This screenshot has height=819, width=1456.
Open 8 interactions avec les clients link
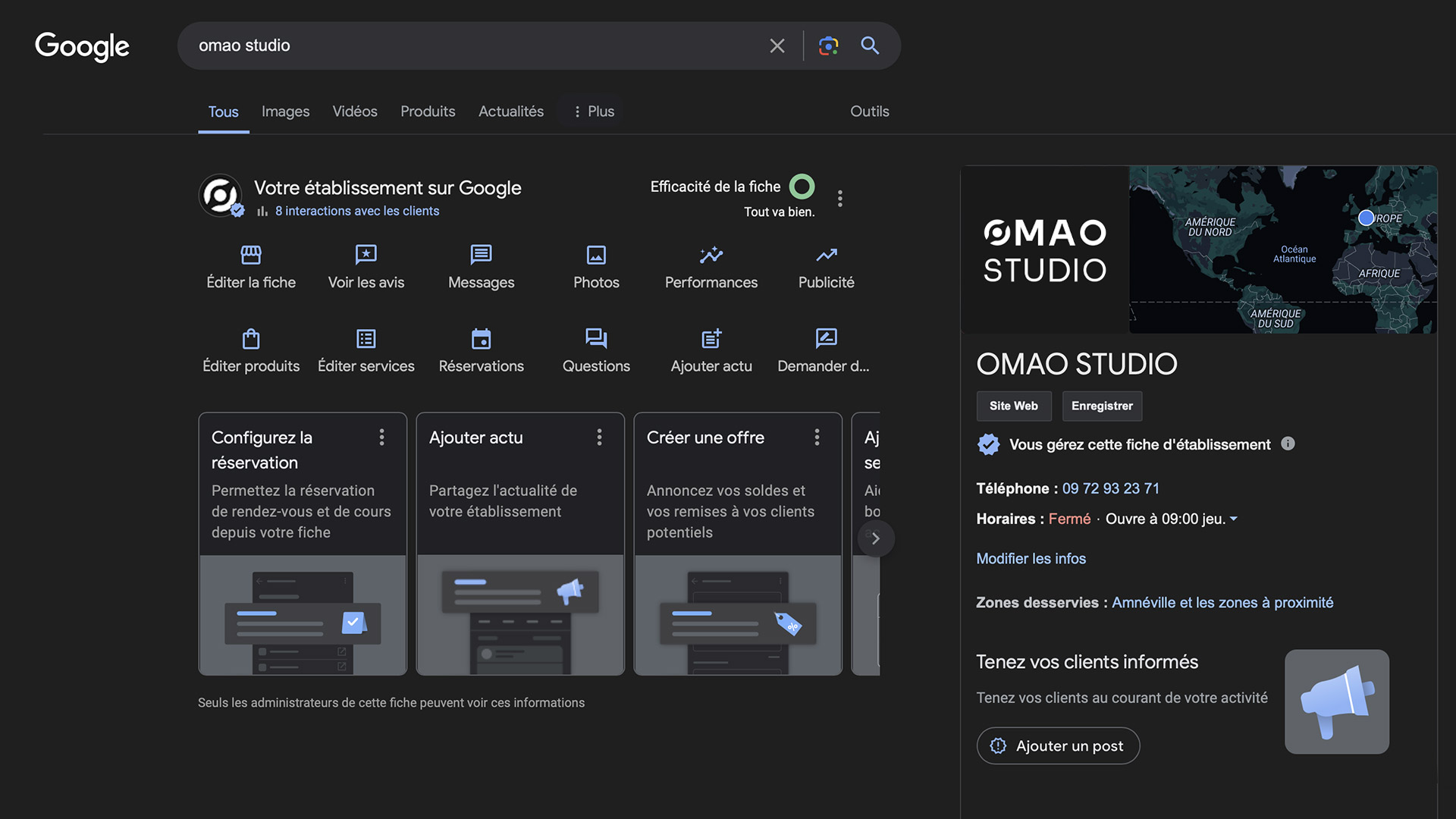point(357,211)
